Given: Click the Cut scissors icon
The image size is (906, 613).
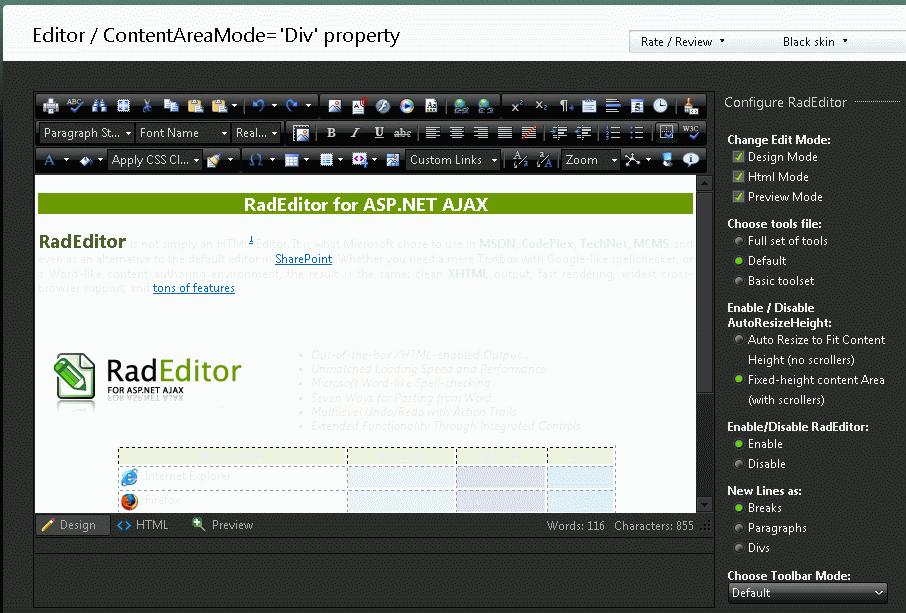Looking at the screenshot, I should pos(147,106).
